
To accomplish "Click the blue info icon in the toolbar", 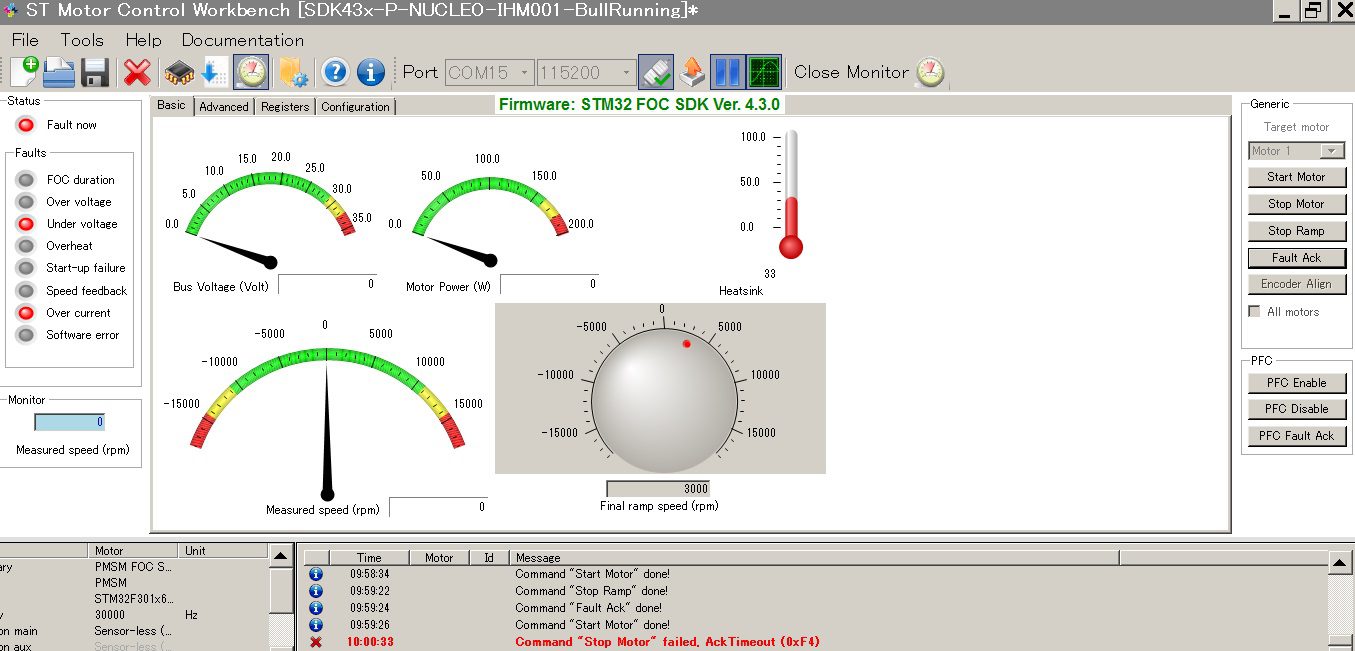I will pyautogui.click(x=371, y=72).
